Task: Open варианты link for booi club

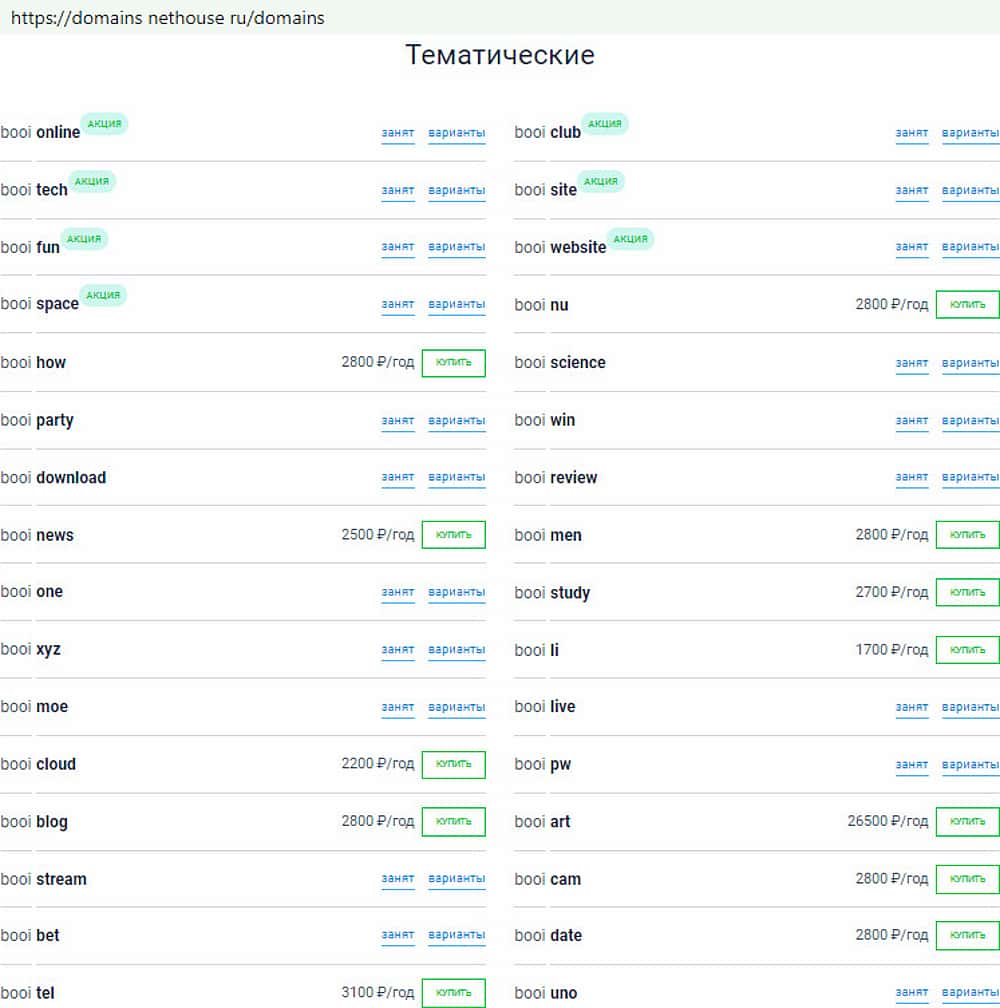Action: (970, 133)
